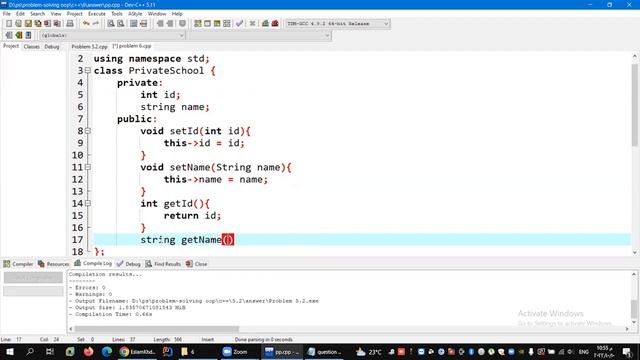Click the Run toolbar icon

(207, 24)
